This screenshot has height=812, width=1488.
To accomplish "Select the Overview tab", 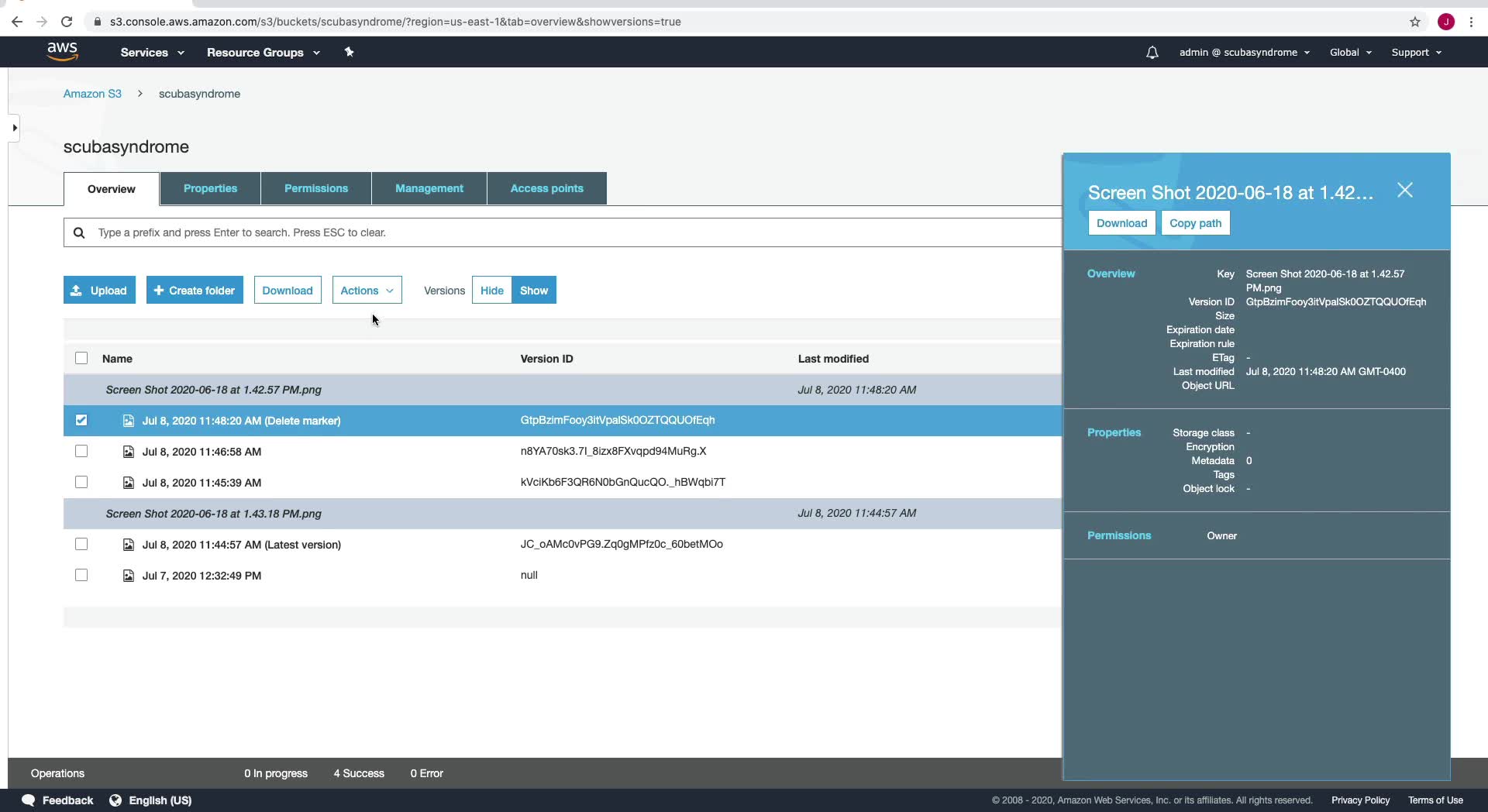I will (112, 189).
